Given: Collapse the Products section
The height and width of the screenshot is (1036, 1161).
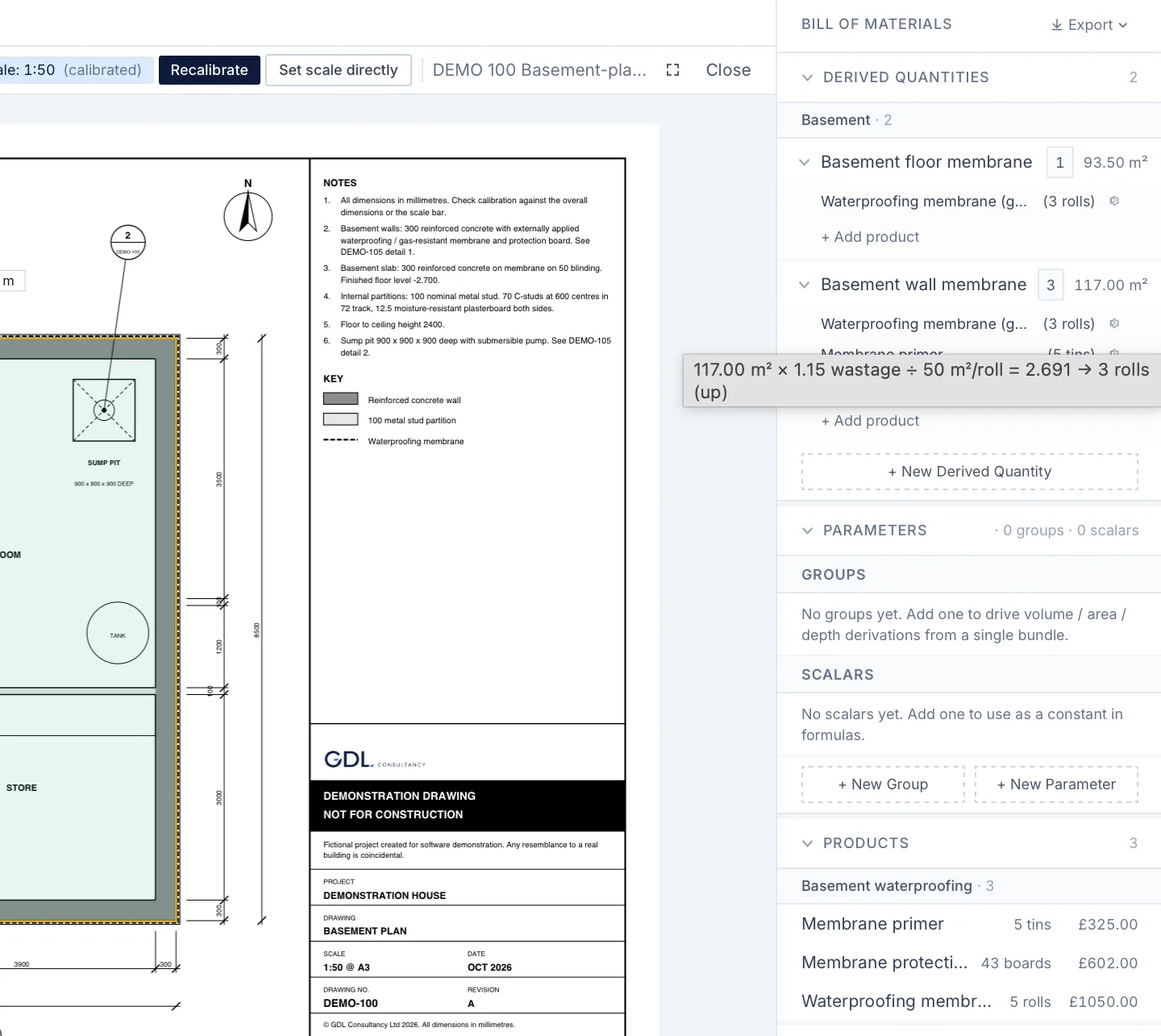Looking at the screenshot, I should point(807,843).
